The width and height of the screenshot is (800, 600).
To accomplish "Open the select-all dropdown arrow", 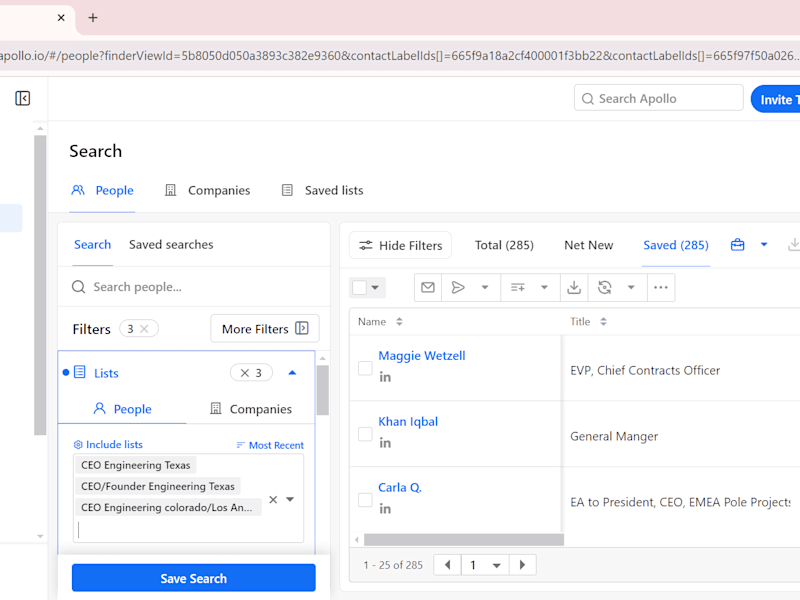I will click(376, 287).
